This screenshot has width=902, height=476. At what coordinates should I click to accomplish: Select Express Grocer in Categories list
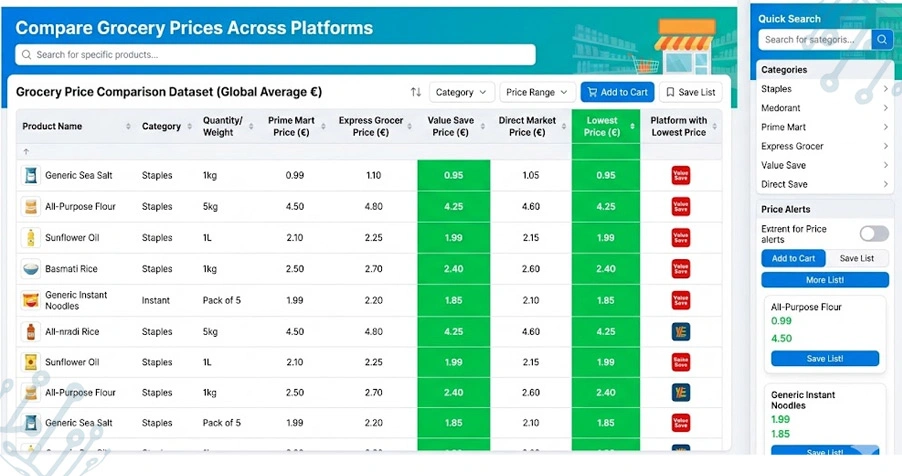click(792, 146)
